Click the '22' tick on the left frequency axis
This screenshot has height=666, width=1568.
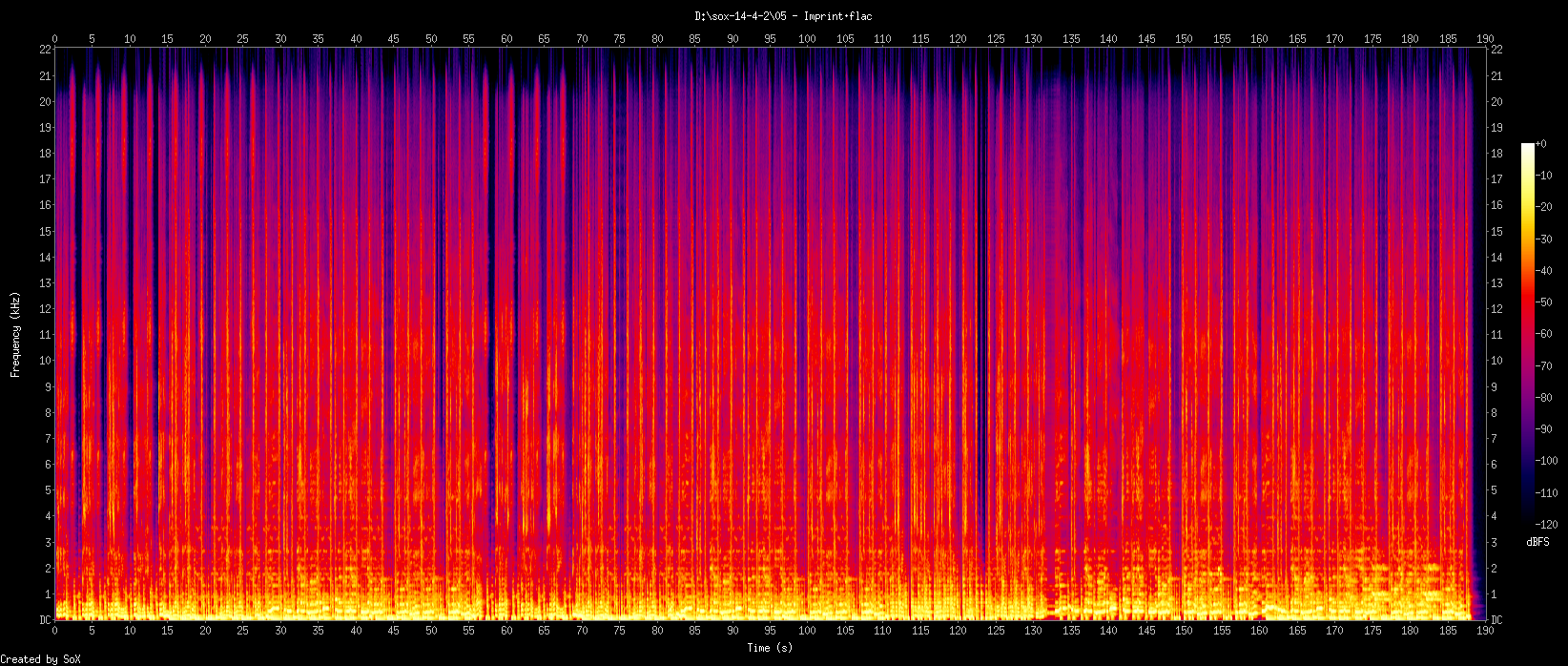pos(45,50)
